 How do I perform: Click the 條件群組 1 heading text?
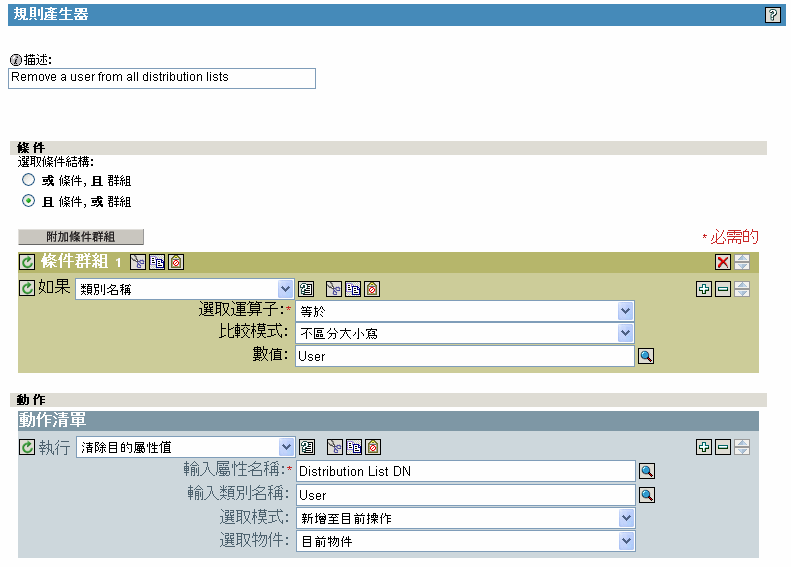tap(81, 262)
